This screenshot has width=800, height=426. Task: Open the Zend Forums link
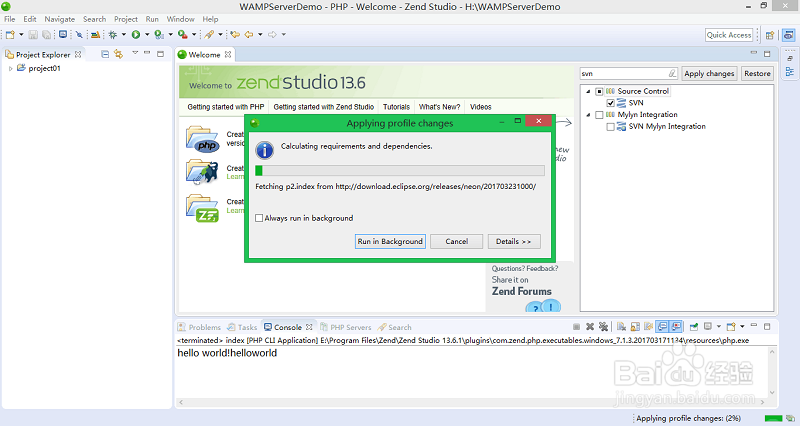point(521,291)
